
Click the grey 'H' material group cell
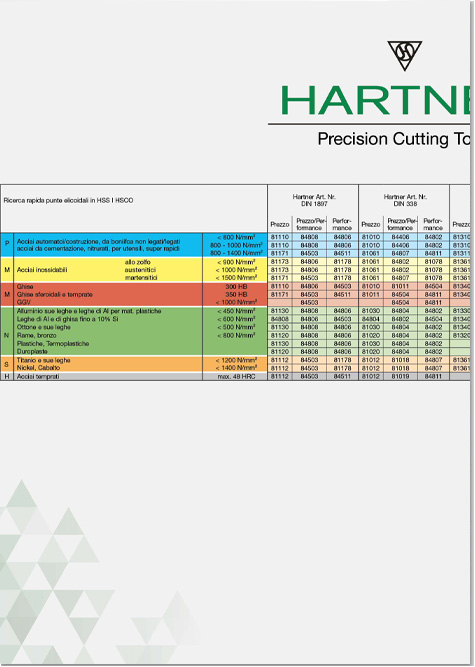pos(7,376)
